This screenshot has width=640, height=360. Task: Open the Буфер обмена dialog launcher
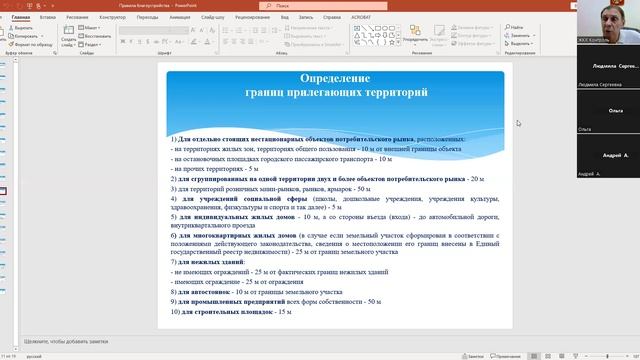pos(55,53)
